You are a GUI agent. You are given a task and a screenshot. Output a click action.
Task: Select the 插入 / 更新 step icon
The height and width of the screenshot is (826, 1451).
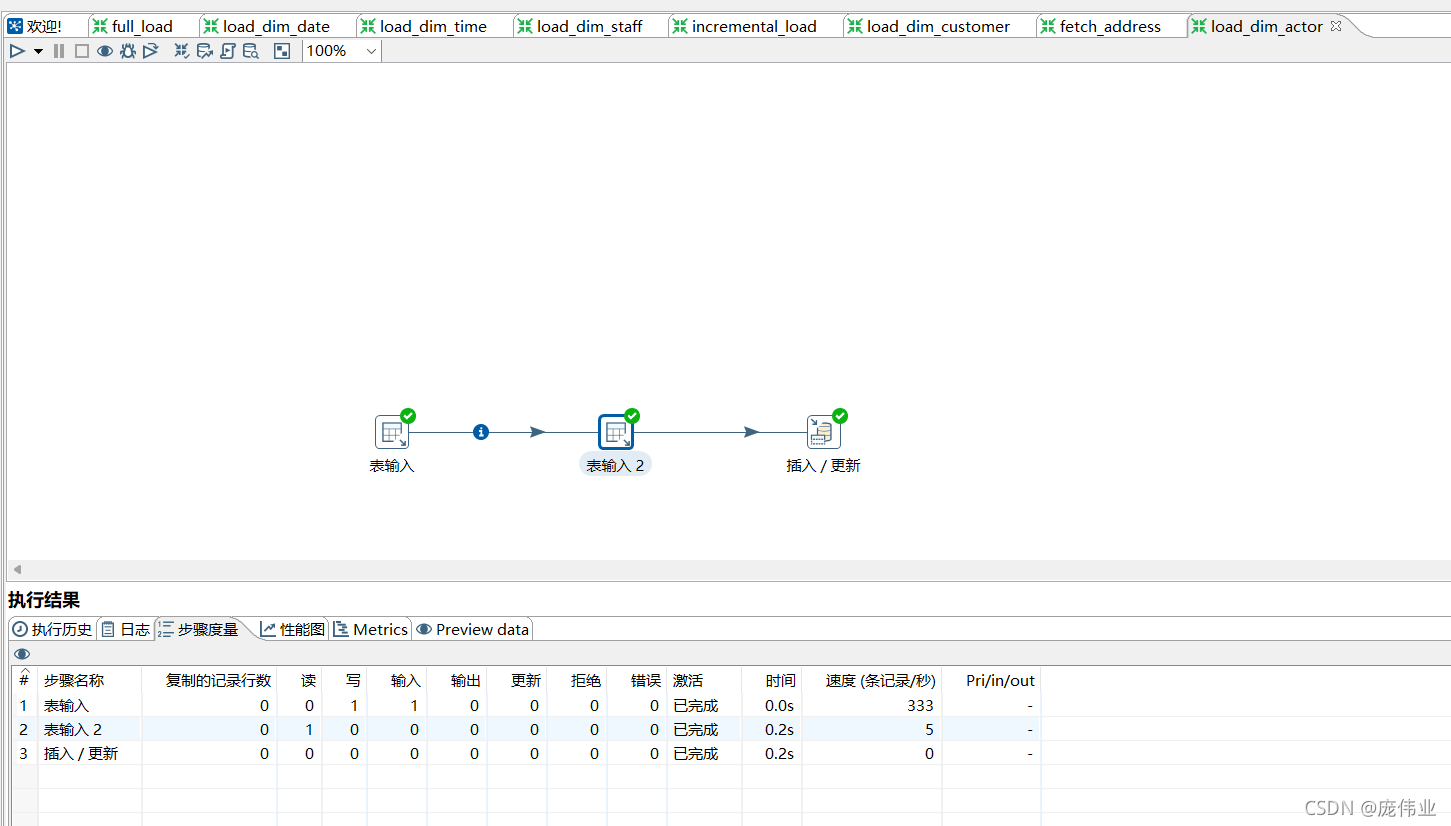pyautogui.click(x=824, y=433)
